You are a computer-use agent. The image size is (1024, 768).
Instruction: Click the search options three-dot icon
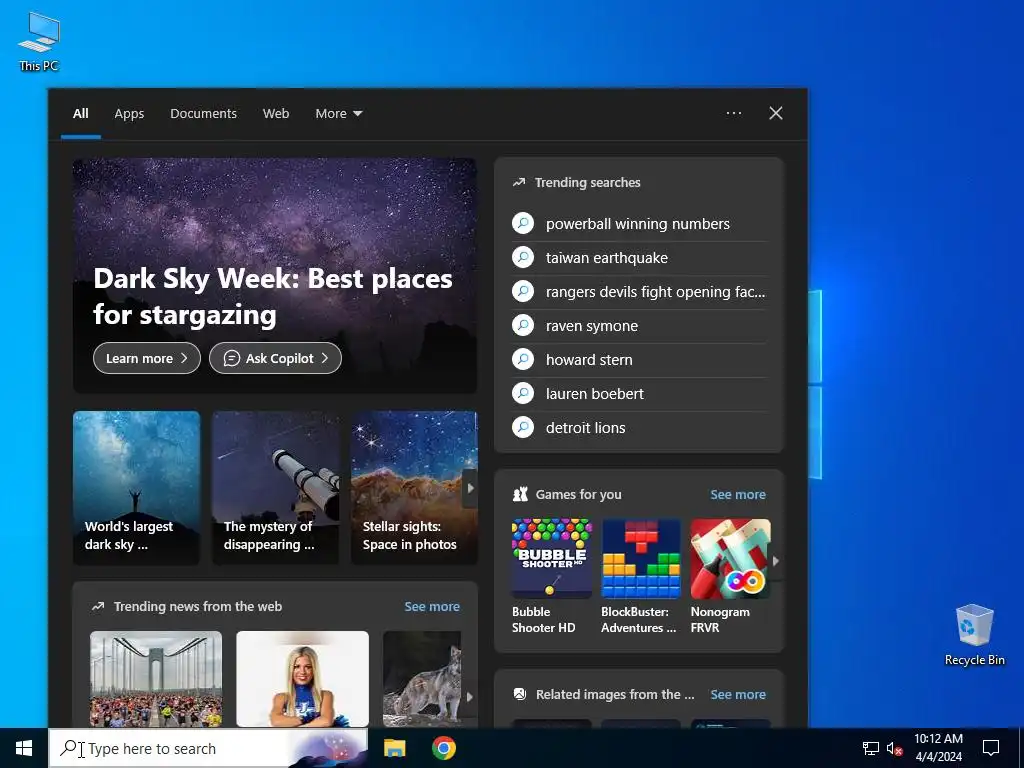click(734, 113)
